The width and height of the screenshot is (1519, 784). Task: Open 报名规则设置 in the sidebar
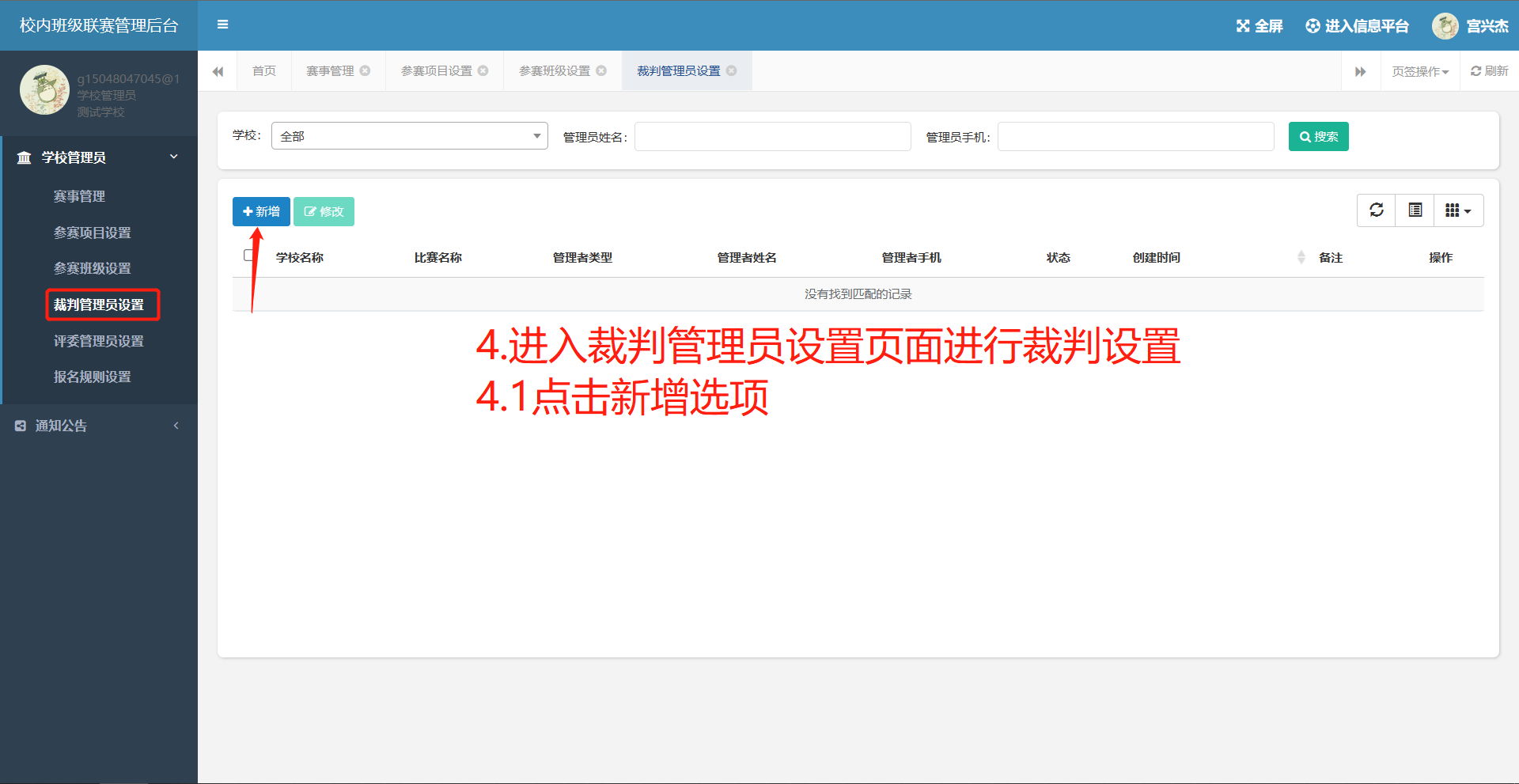93,377
